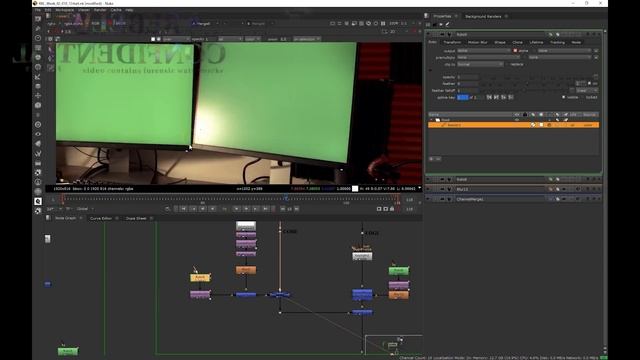Open the Transform nodes move icon
The image size is (640, 360).
(x=38, y=96)
